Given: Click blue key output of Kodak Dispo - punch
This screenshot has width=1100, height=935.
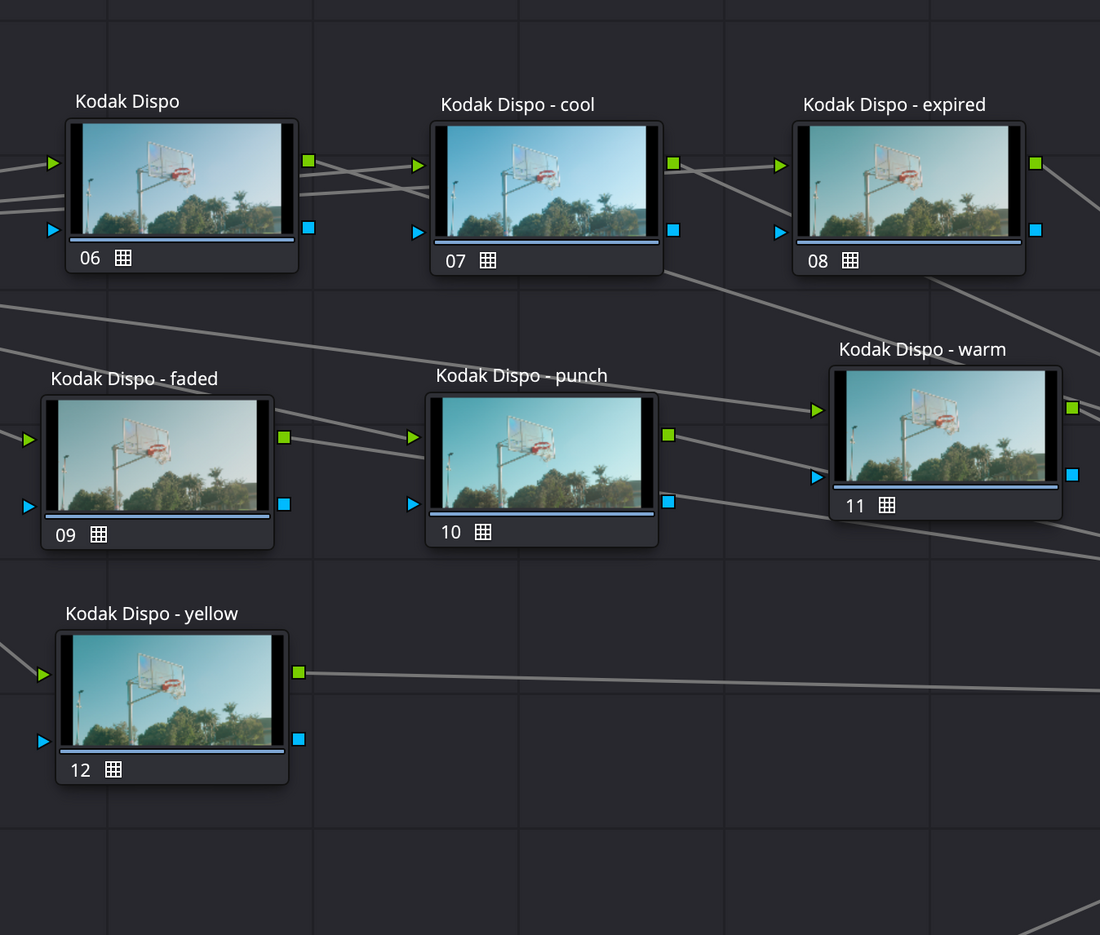Looking at the screenshot, I should (x=668, y=502).
